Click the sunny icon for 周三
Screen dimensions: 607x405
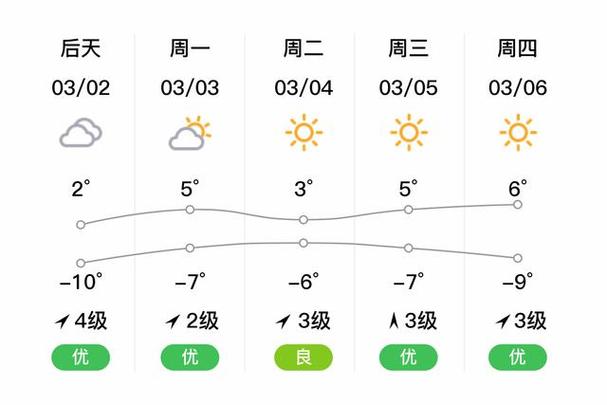click(x=408, y=132)
